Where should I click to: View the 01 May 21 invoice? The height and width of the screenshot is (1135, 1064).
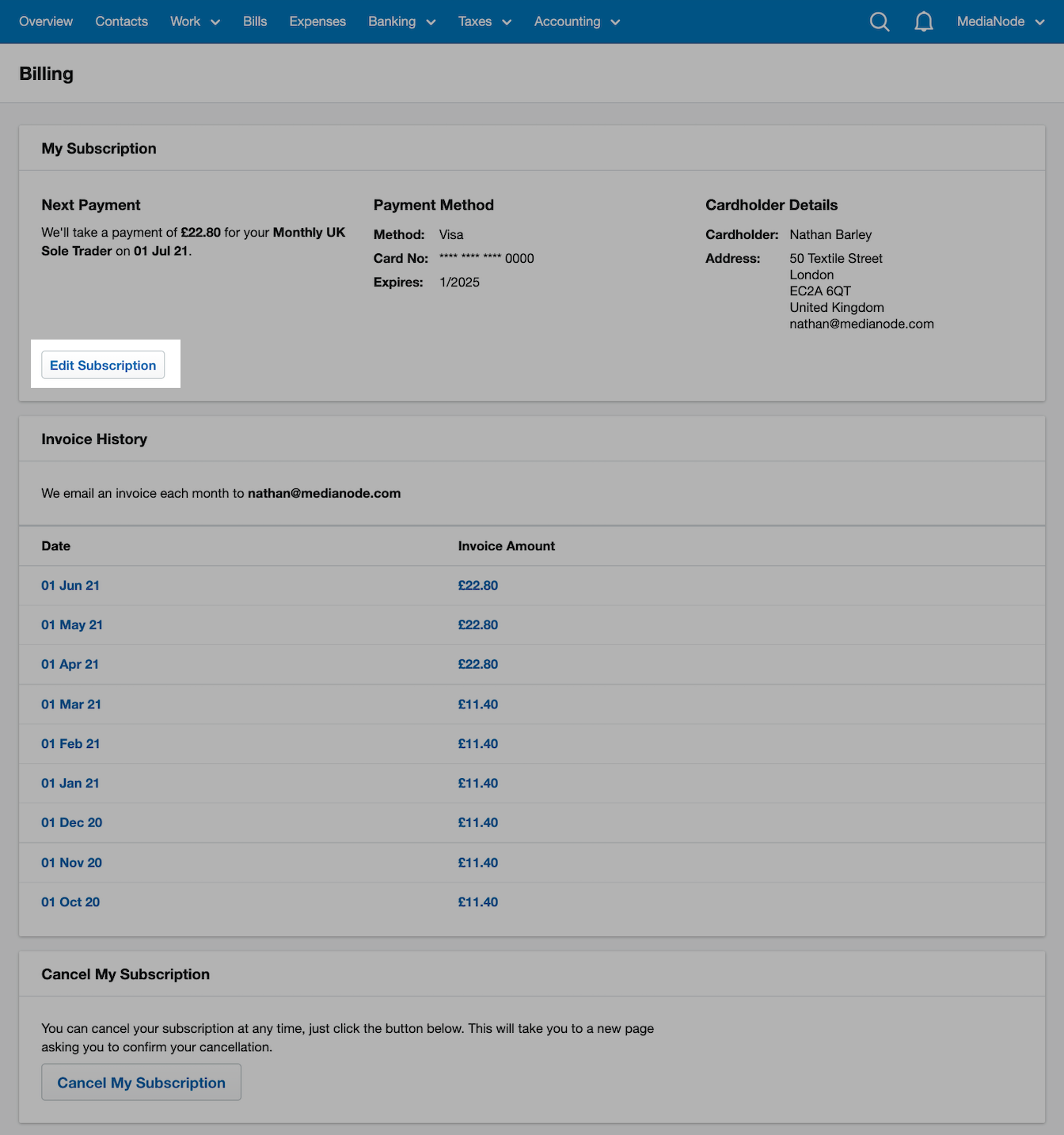pos(72,624)
